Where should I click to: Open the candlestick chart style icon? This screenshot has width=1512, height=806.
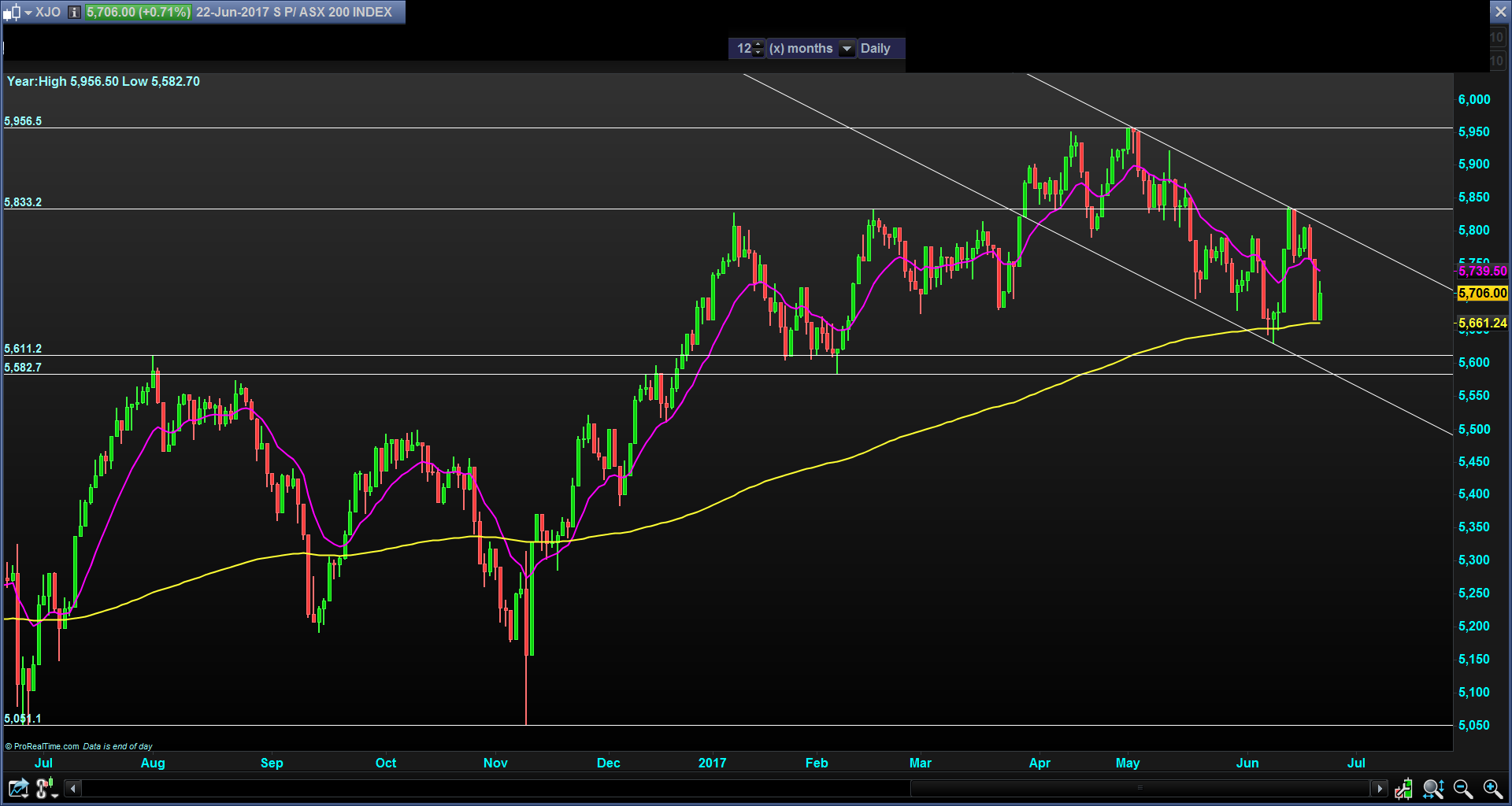(x=12, y=13)
